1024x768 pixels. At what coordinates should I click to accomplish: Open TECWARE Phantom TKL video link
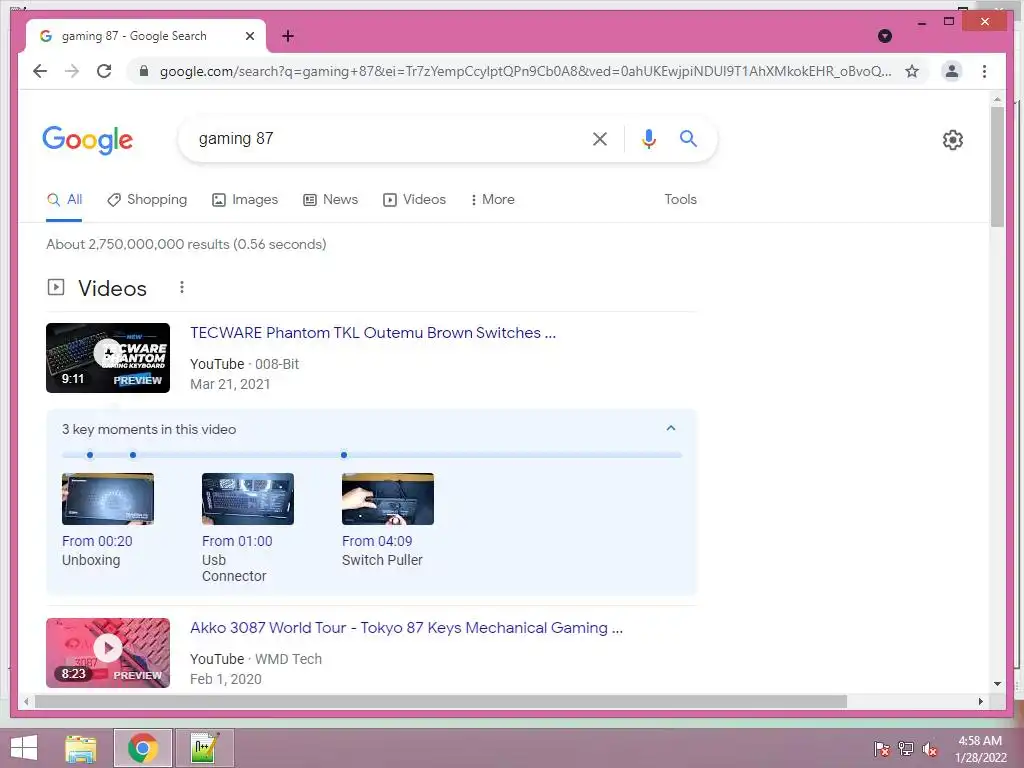[x=373, y=332]
